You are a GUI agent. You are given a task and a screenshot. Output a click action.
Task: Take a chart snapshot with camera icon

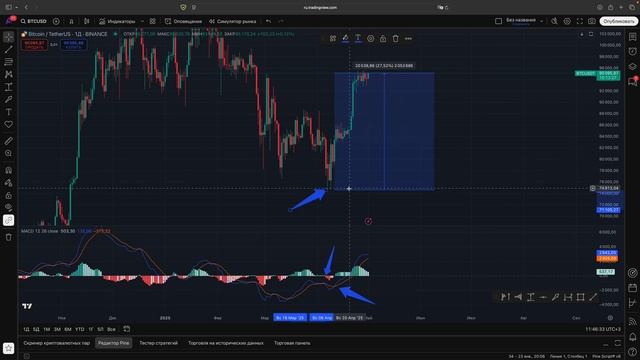592,21
